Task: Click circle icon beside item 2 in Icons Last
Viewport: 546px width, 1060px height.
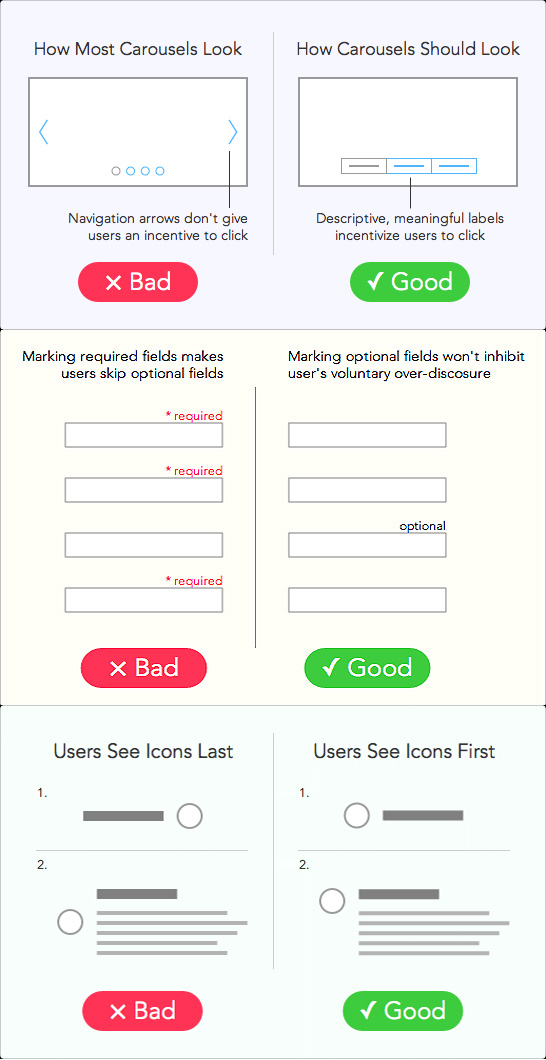Action: [70, 921]
